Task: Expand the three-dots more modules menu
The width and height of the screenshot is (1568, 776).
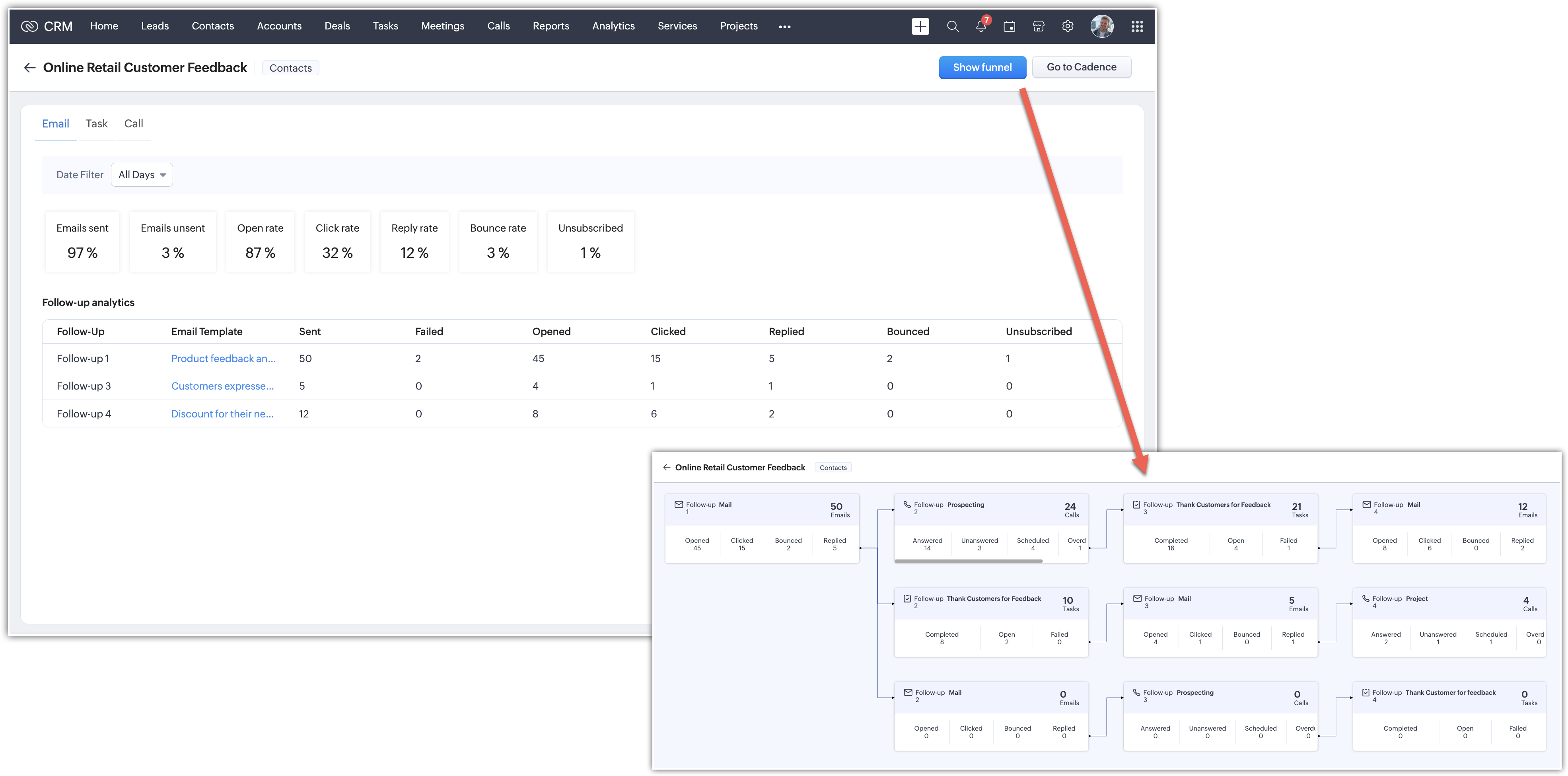Action: [x=785, y=26]
